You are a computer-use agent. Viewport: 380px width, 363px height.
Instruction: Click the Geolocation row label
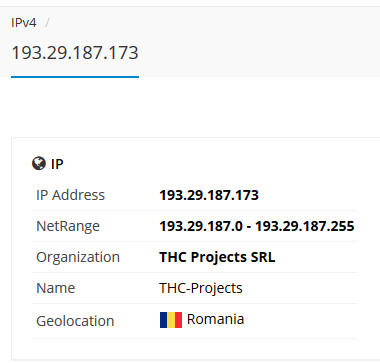75,321
